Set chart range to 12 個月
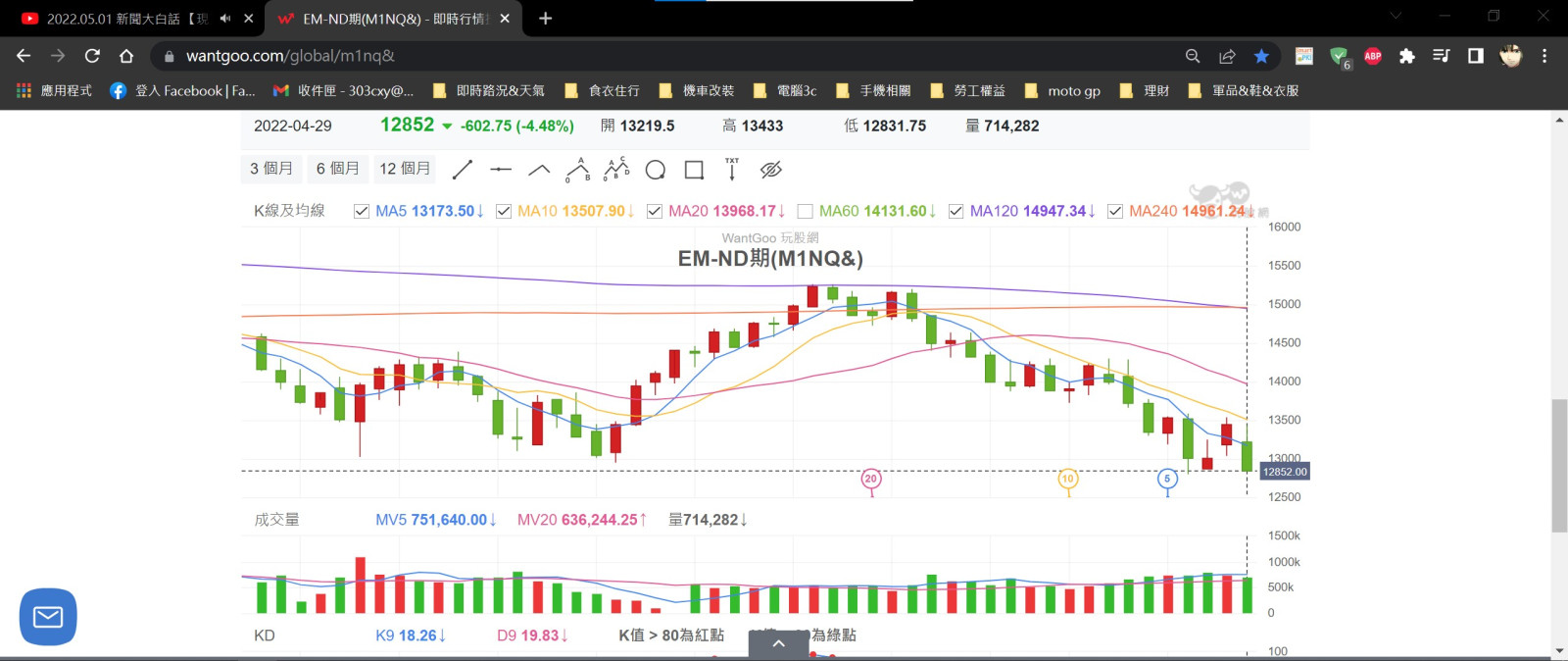This screenshot has width=1568, height=661. [405, 169]
